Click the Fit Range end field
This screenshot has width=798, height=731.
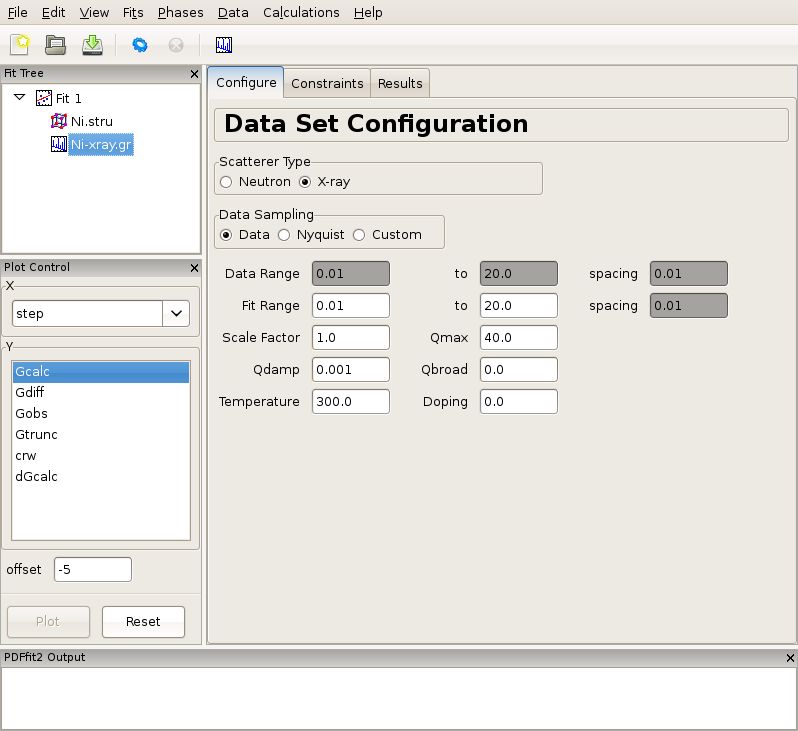(x=519, y=305)
